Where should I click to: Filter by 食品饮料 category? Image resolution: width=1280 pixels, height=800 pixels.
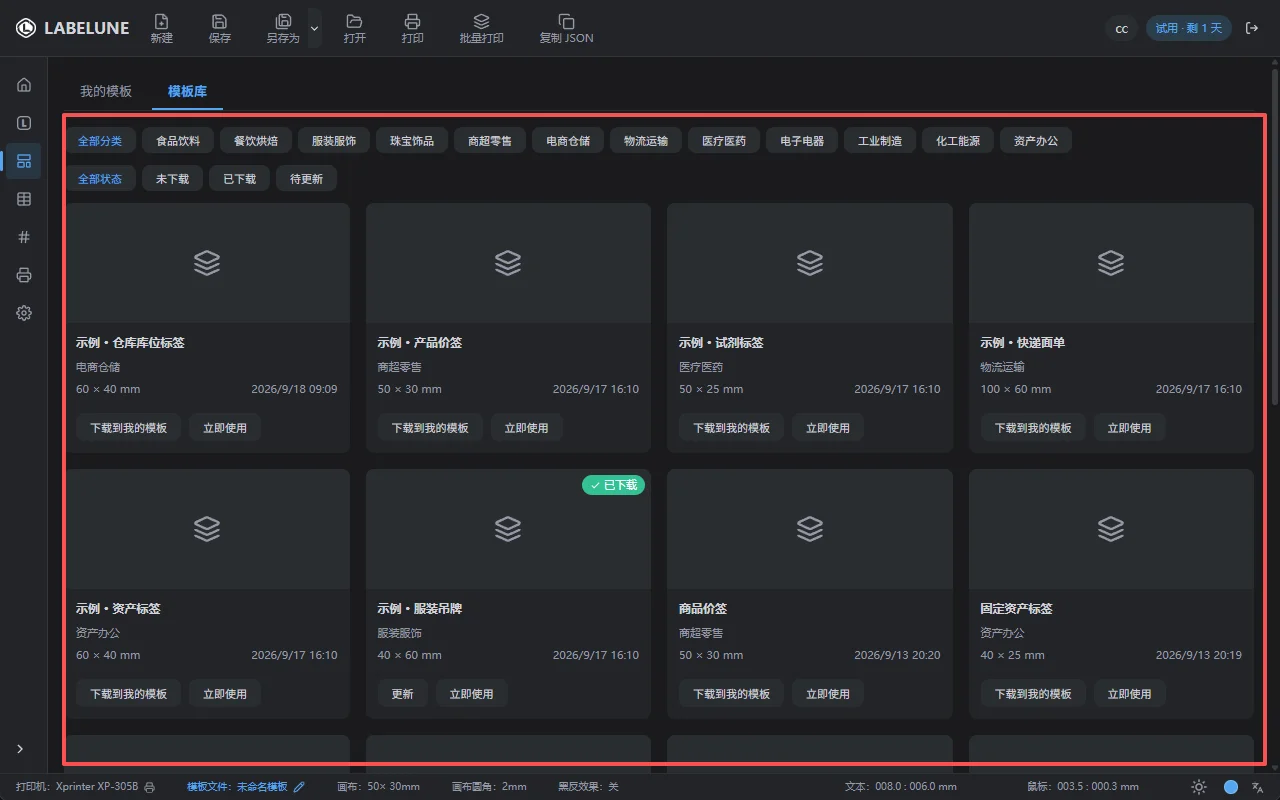coord(178,141)
